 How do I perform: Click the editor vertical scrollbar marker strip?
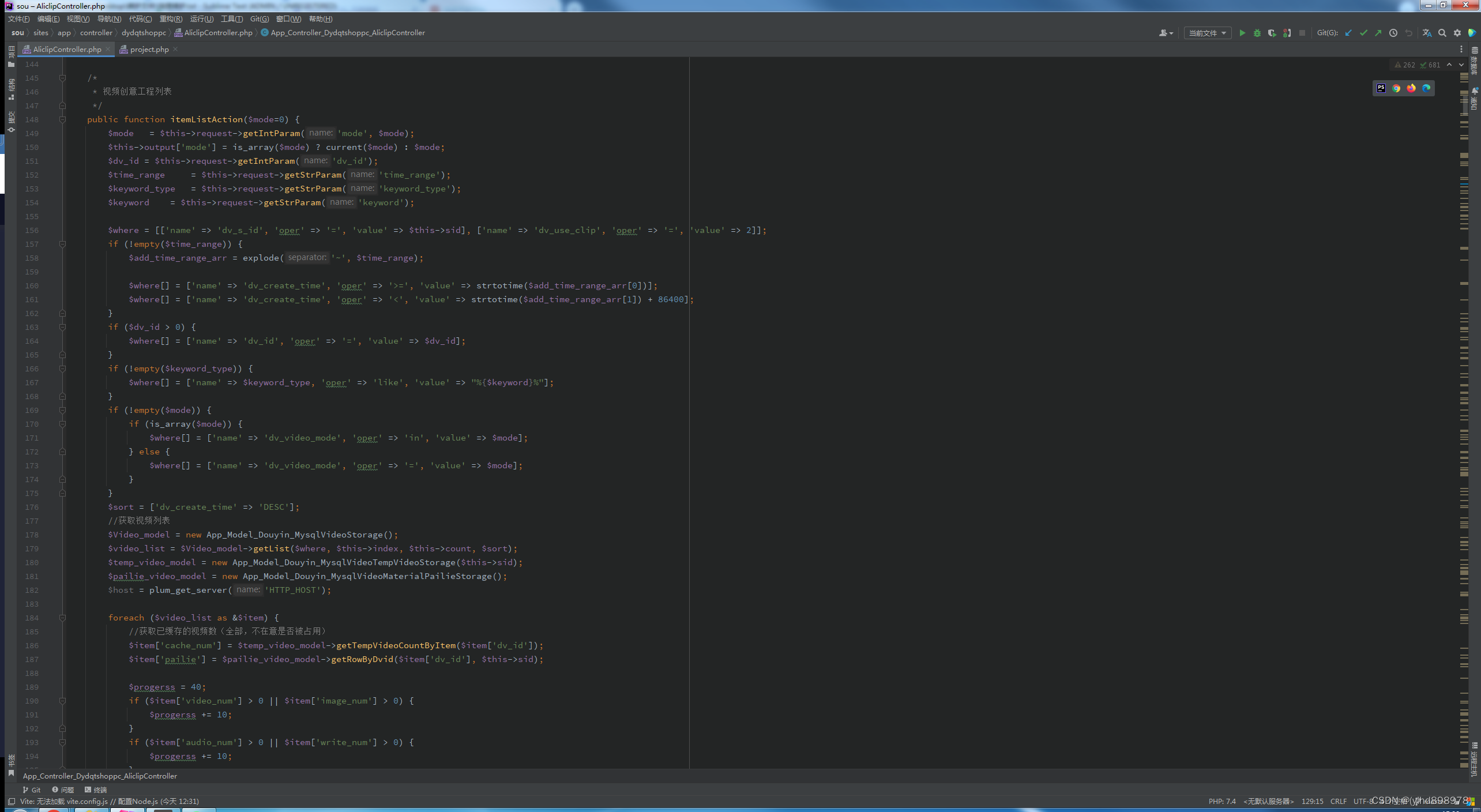pos(1464,421)
